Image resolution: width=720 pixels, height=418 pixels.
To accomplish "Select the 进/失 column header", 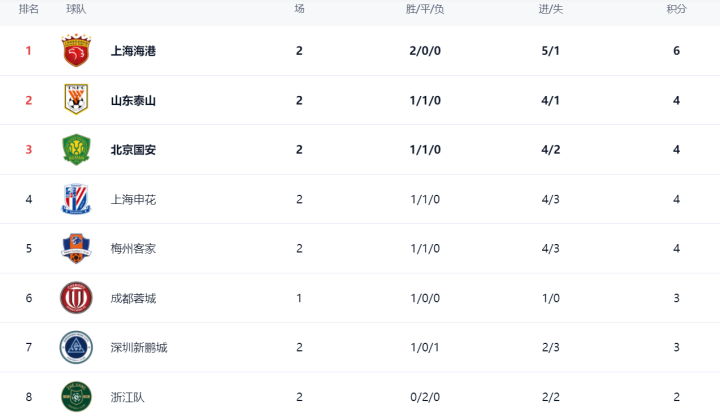I will 551,9.
